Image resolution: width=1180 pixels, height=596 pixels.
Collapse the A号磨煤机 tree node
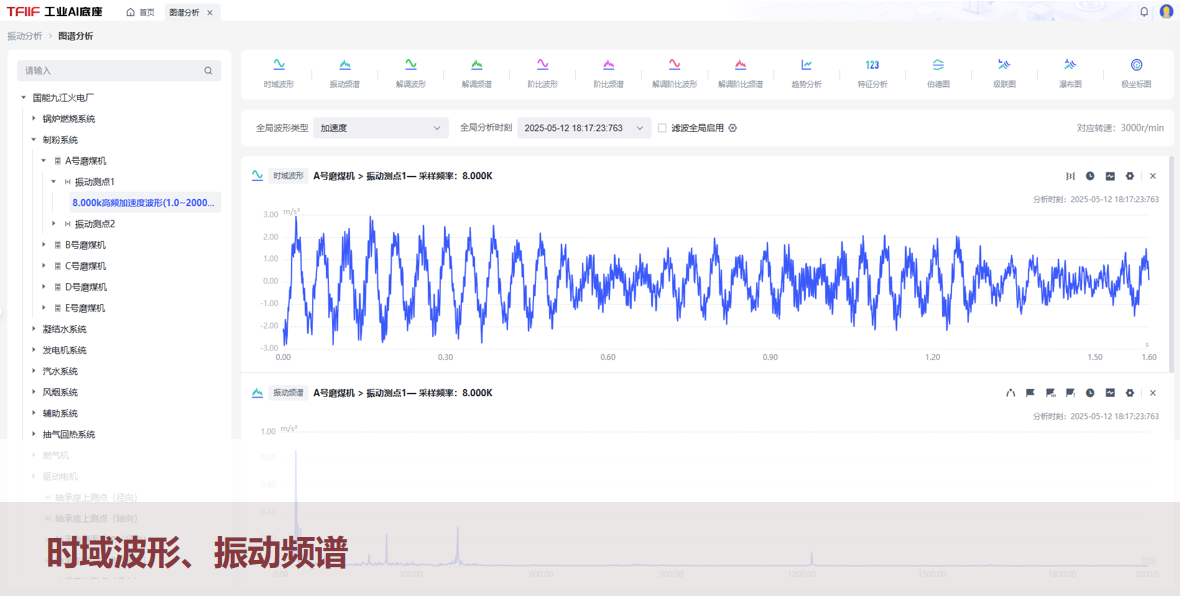[x=44, y=161]
